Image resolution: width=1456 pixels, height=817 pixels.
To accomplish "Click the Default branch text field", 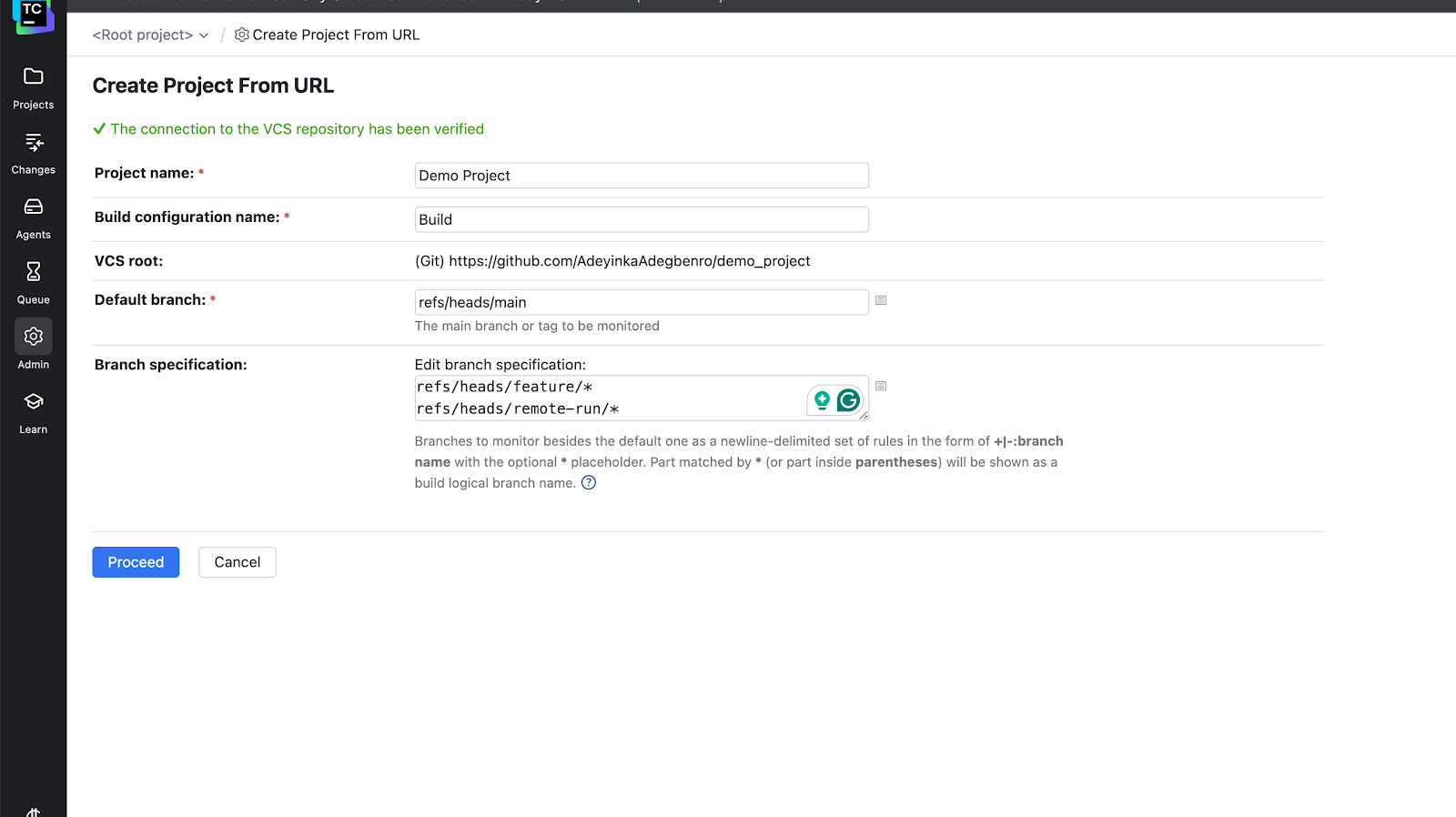I will tap(642, 302).
